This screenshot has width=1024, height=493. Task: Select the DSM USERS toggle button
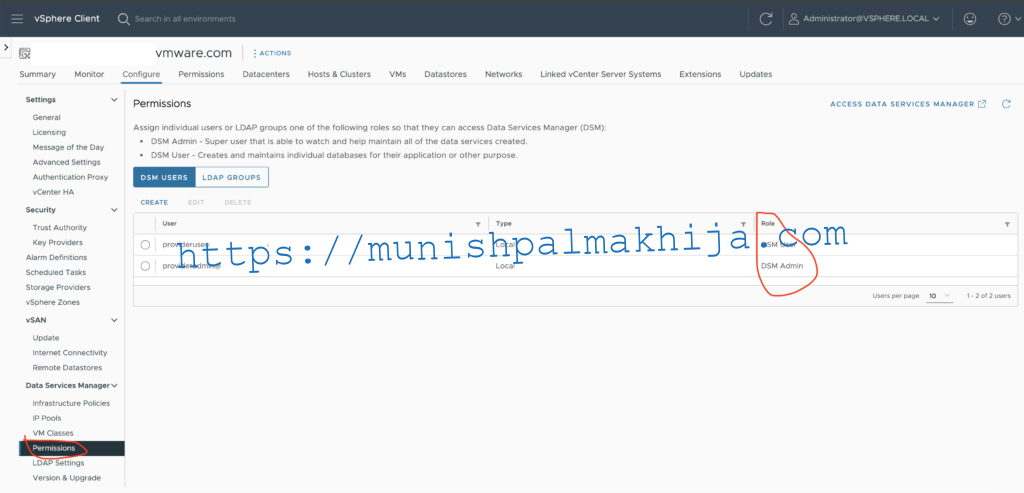(x=165, y=178)
